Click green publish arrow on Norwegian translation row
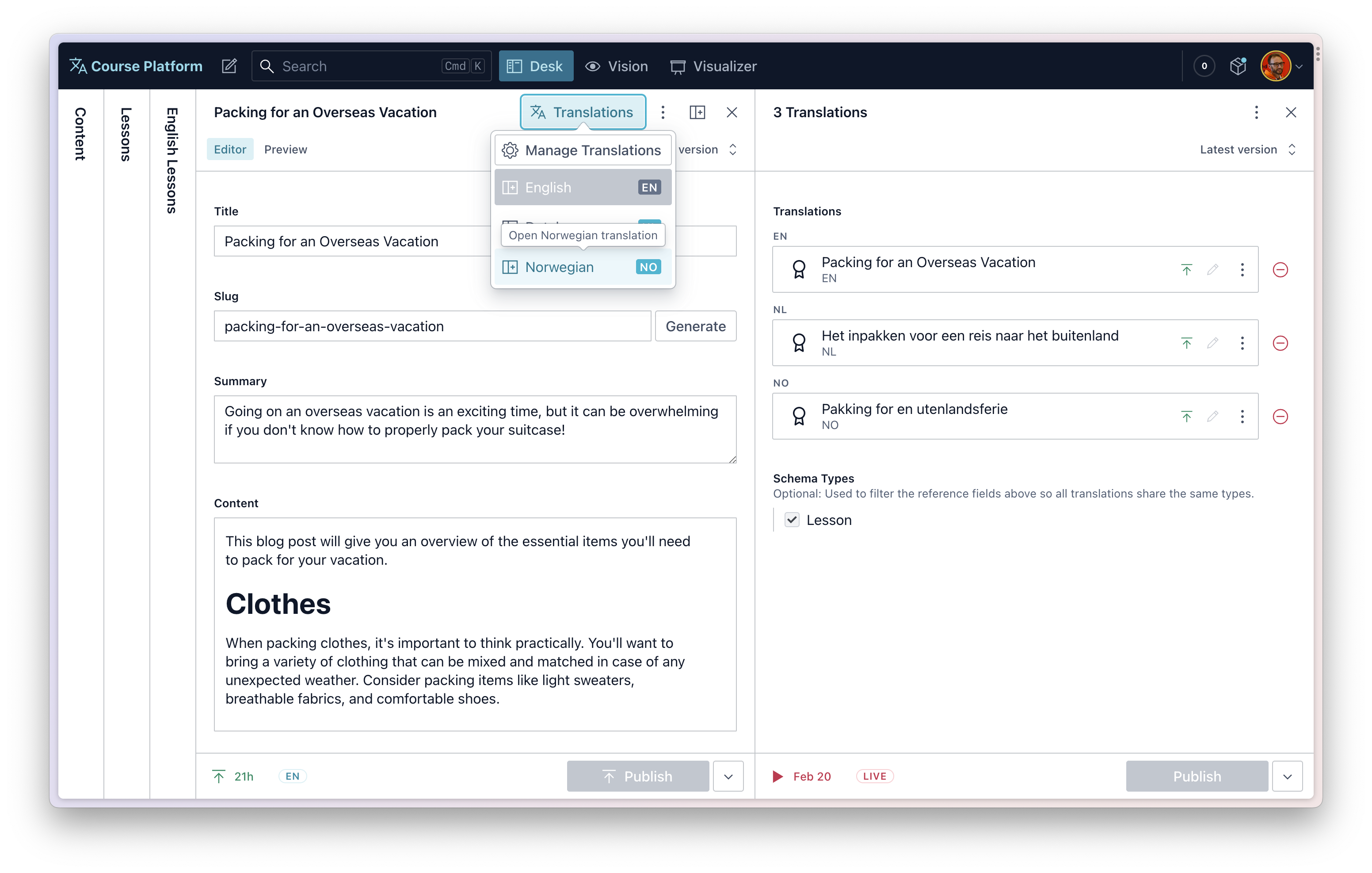Viewport: 1372px width, 873px height. 1186,416
